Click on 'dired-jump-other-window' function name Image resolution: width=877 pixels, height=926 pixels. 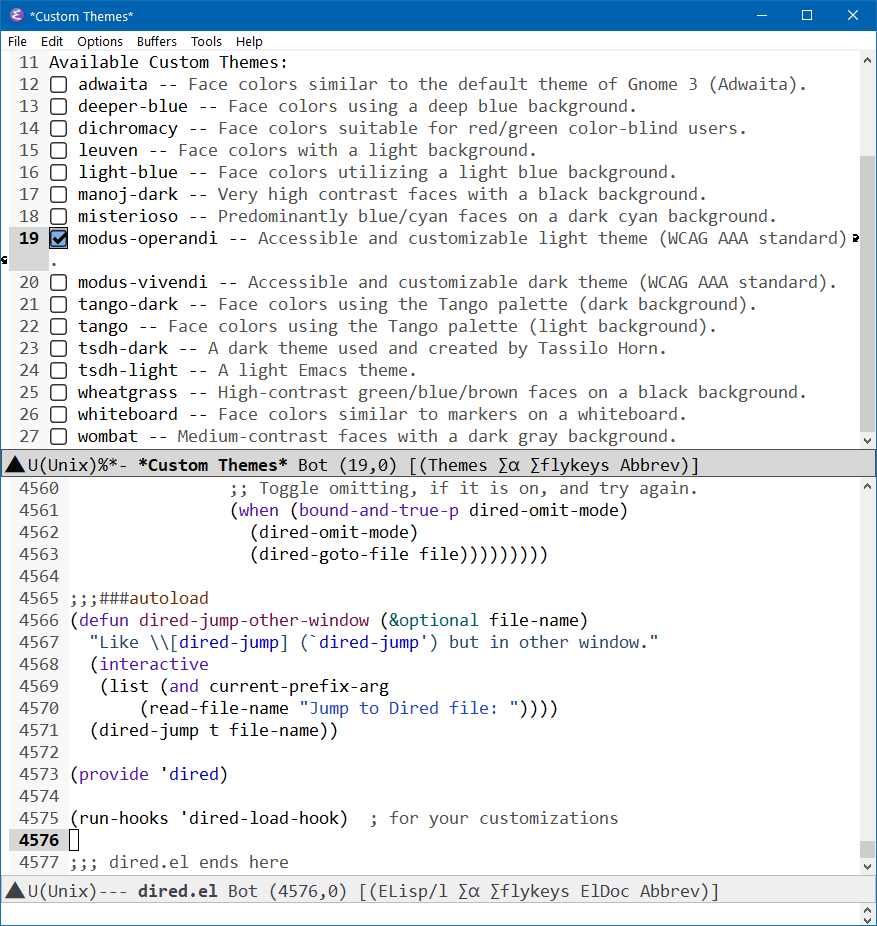[x=254, y=621]
